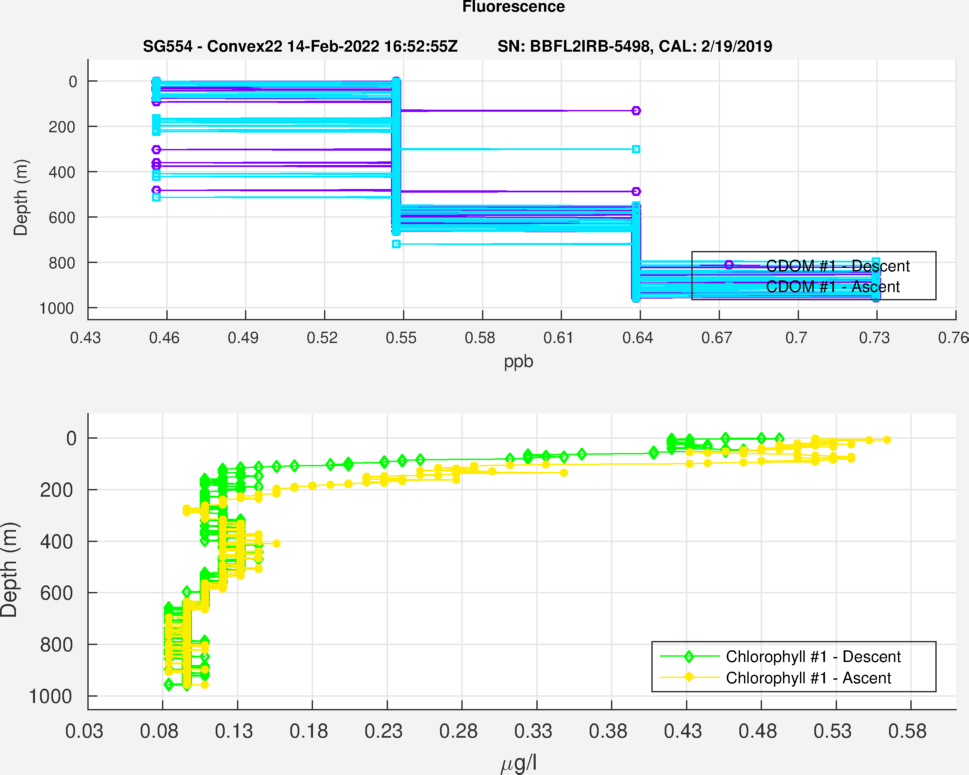969x775 pixels.
Task: Click the 1000 depth tick of Chlorophyll plot
Action: (x=53, y=697)
